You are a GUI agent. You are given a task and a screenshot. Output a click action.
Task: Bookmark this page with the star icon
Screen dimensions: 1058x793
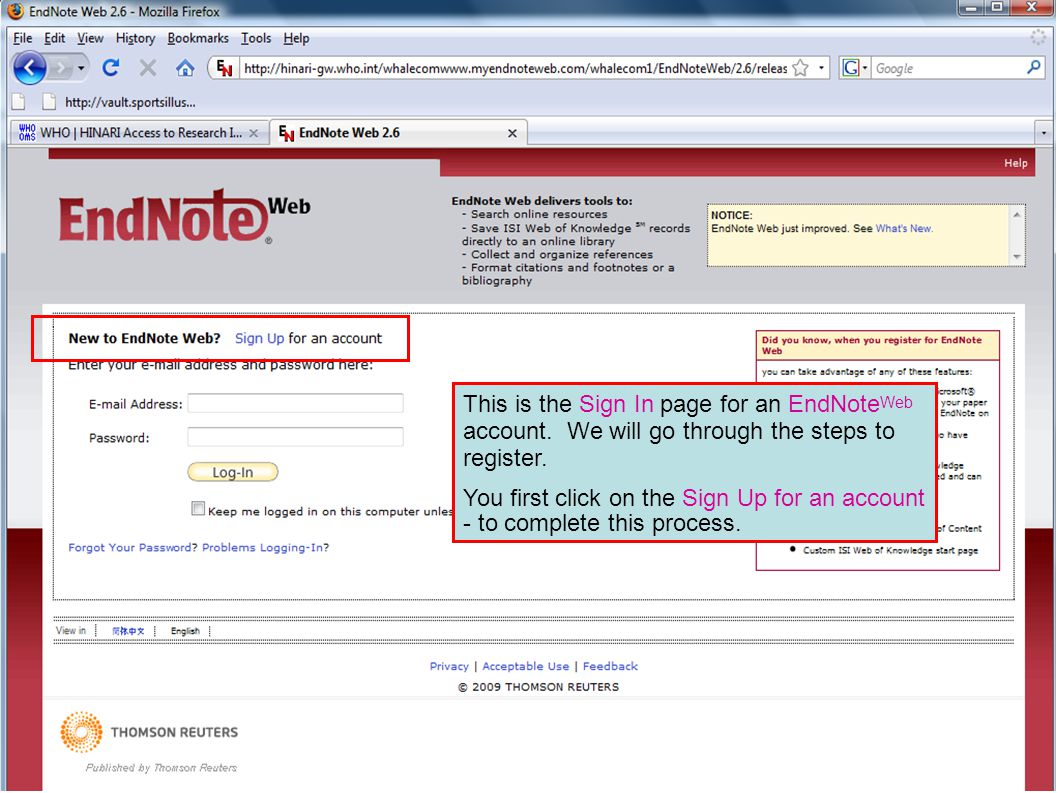[800, 68]
